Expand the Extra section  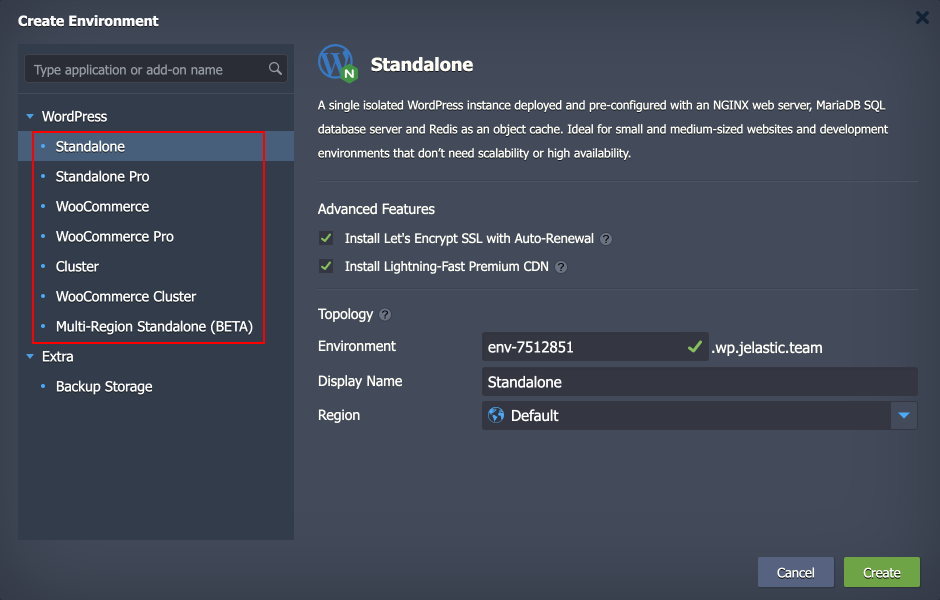(x=29, y=356)
